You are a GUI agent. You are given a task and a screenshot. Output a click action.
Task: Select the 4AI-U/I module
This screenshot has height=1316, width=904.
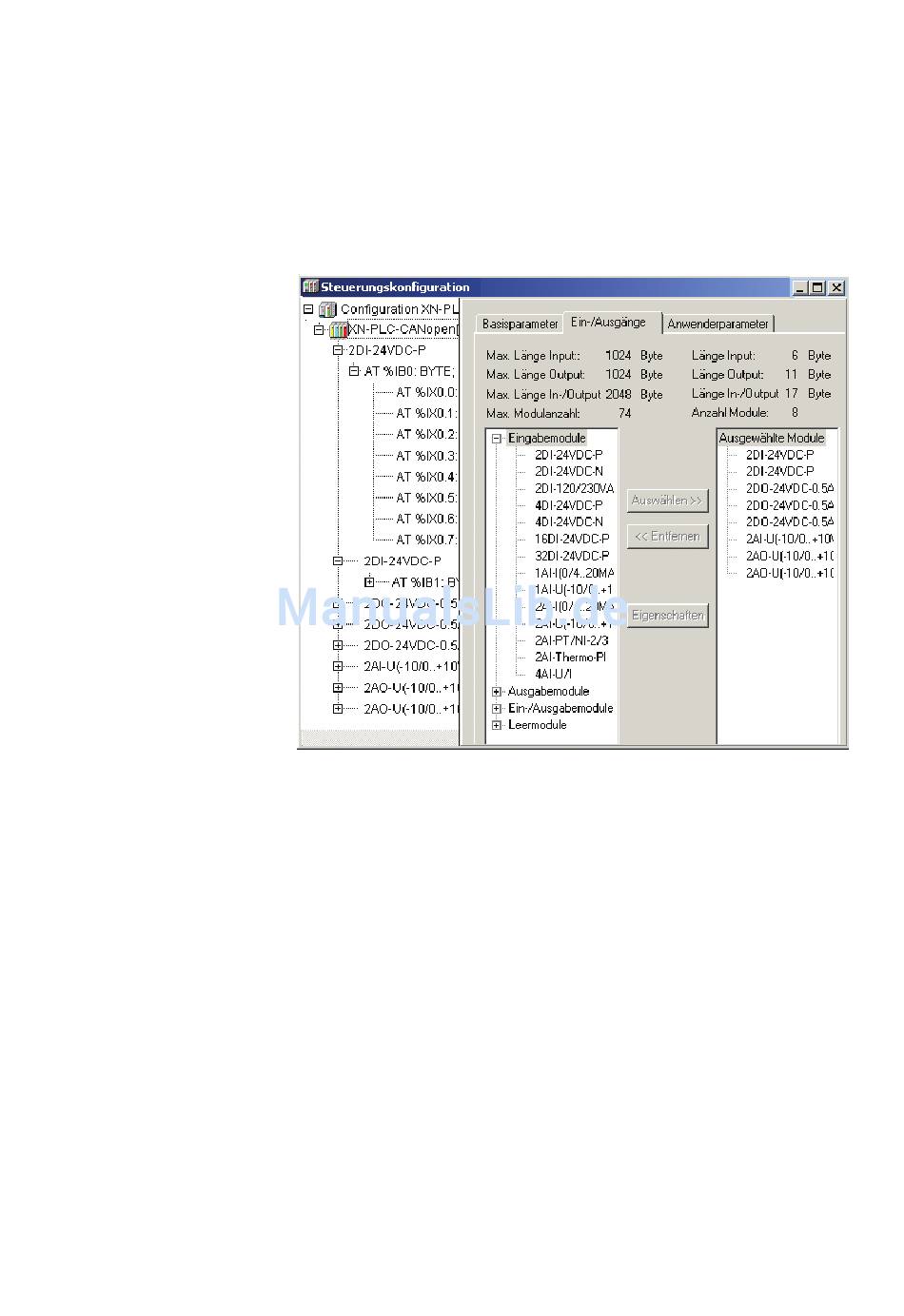pyautogui.click(x=553, y=674)
